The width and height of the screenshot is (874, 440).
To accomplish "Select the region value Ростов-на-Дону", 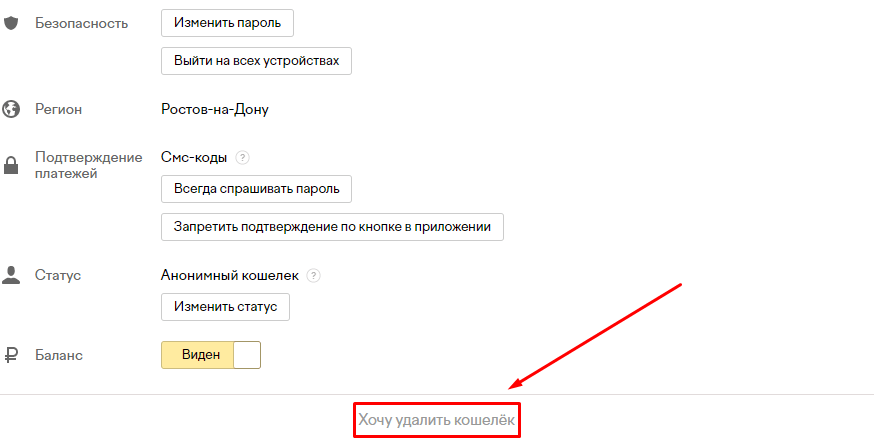I will click(x=214, y=109).
